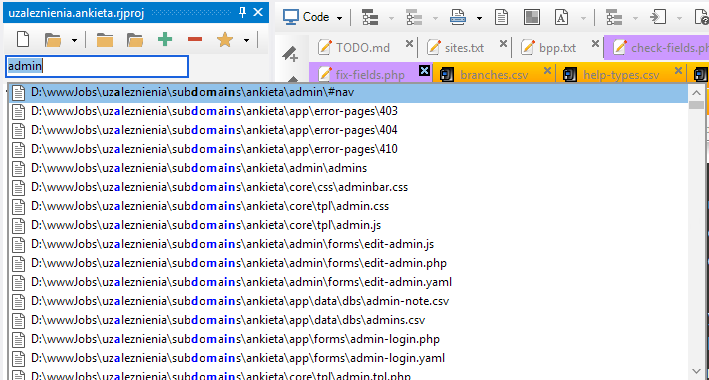
Task: Close the help-types.csv tab
Action: click(678, 71)
